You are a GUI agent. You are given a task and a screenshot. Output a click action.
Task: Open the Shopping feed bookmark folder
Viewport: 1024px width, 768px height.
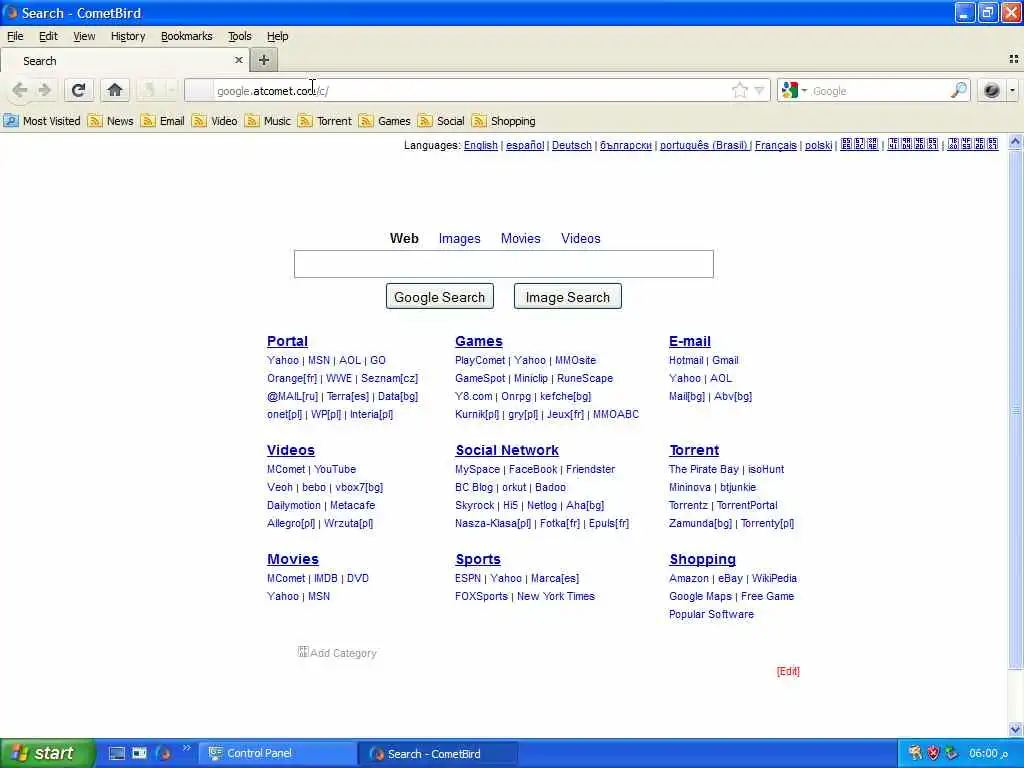click(x=504, y=121)
